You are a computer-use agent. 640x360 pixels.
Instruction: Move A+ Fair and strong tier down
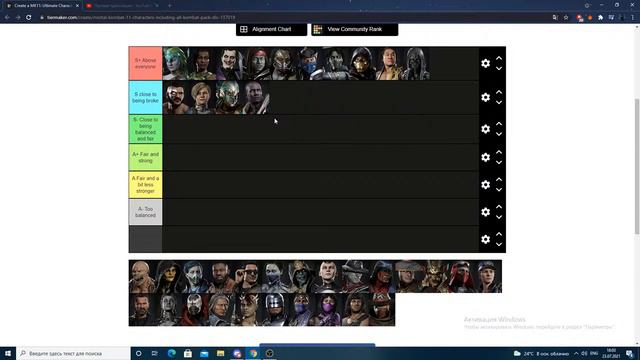point(499,162)
